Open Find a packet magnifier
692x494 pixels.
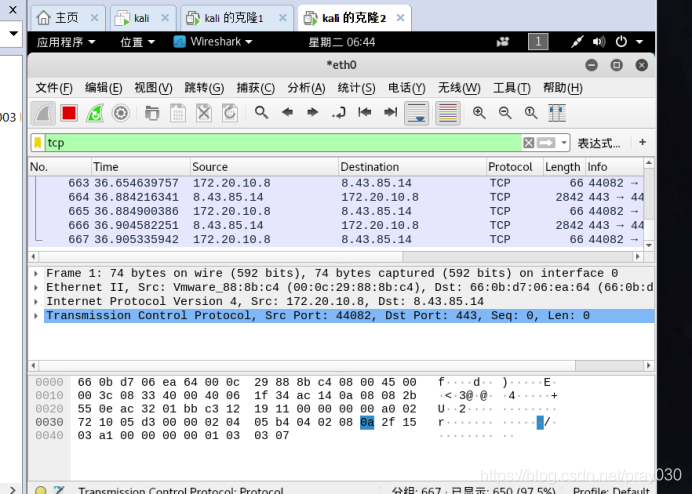[261, 113]
